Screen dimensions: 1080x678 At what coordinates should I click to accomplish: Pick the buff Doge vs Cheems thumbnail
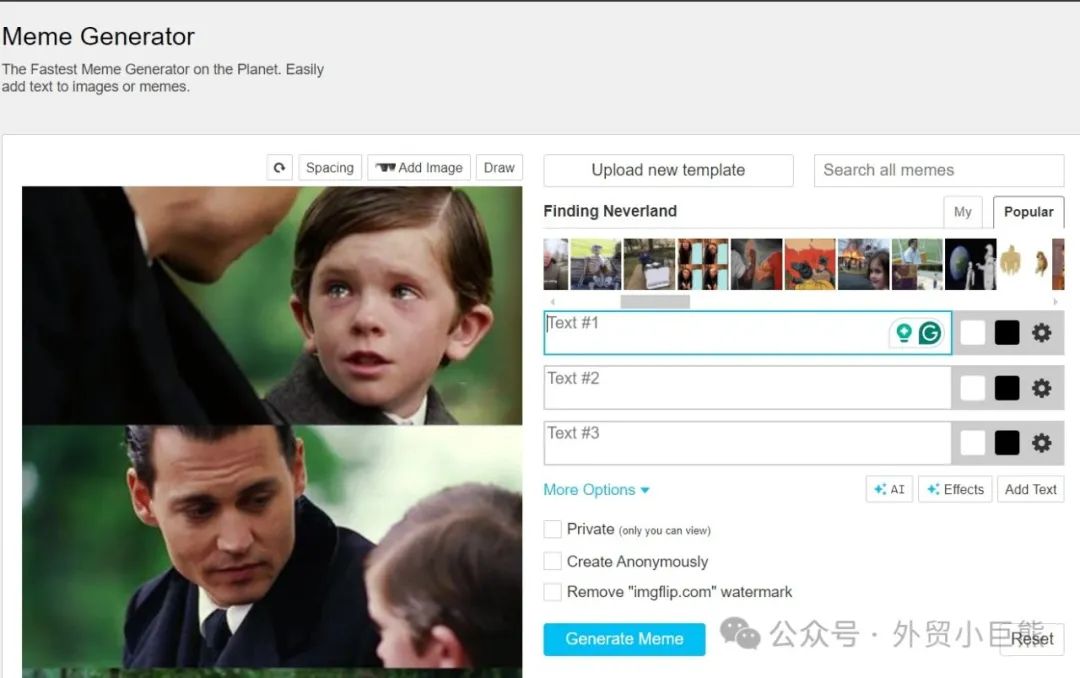pos(1024,264)
